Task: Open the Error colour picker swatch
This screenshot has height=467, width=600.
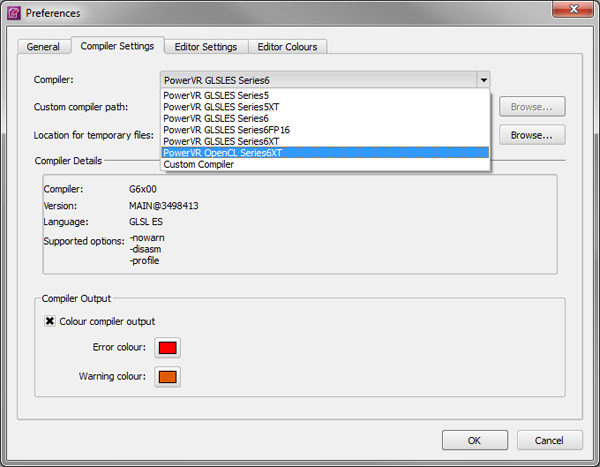Action: 168,348
